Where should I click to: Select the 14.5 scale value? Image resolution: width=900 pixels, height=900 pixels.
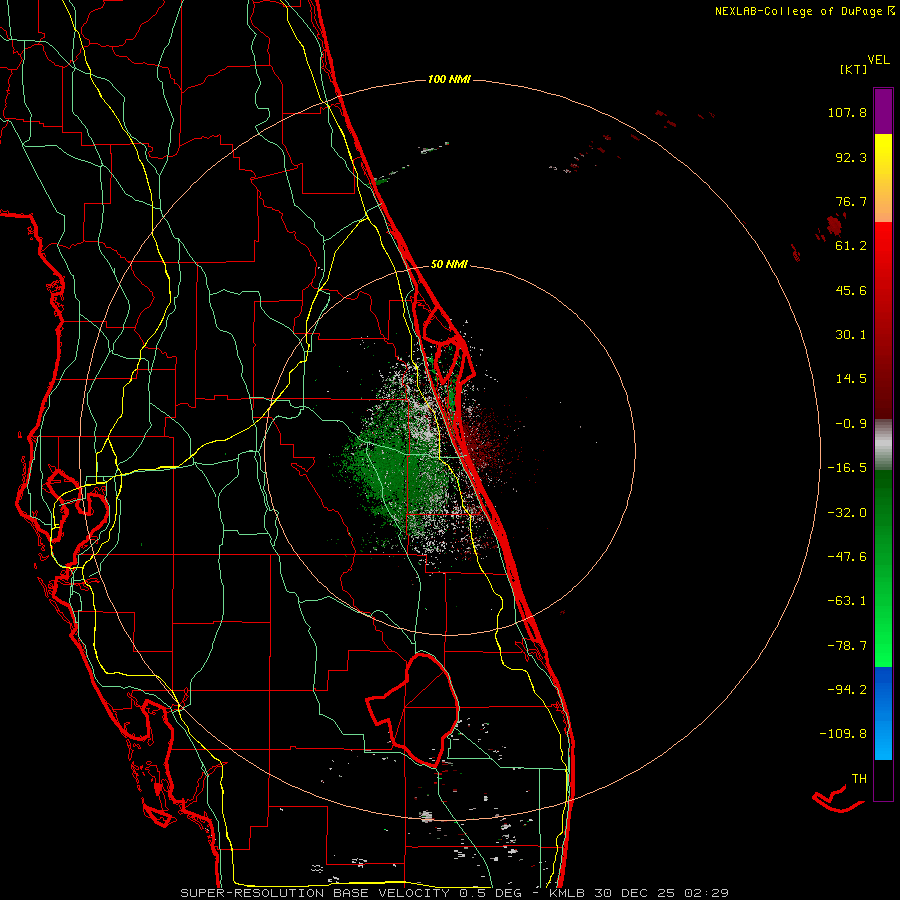pos(851,379)
